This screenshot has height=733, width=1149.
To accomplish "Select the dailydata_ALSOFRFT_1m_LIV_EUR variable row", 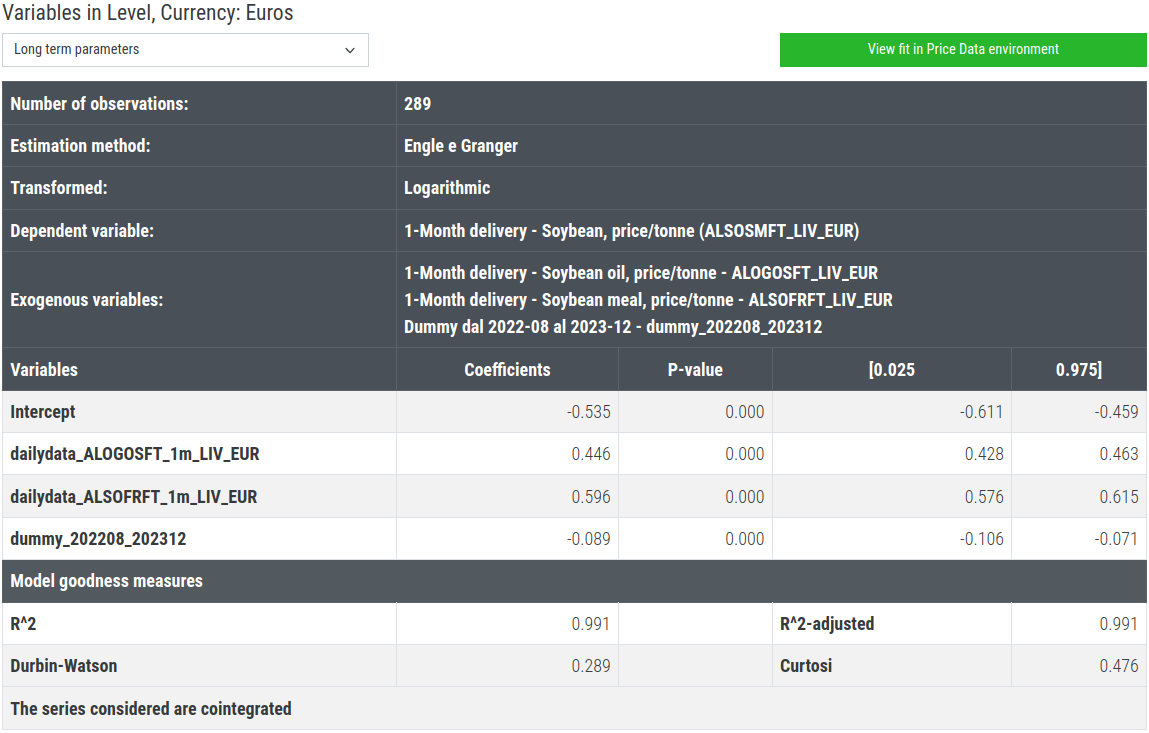I will click(x=134, y=497).
